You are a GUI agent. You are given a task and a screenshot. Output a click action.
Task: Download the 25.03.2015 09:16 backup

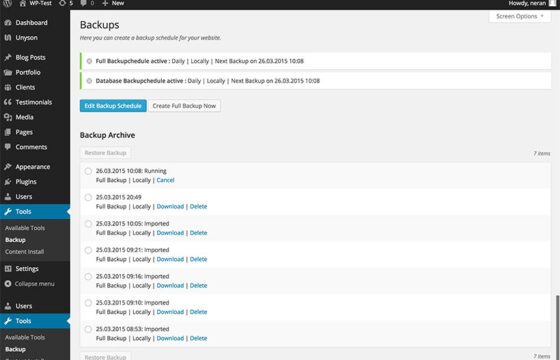(x=170, y=286)
